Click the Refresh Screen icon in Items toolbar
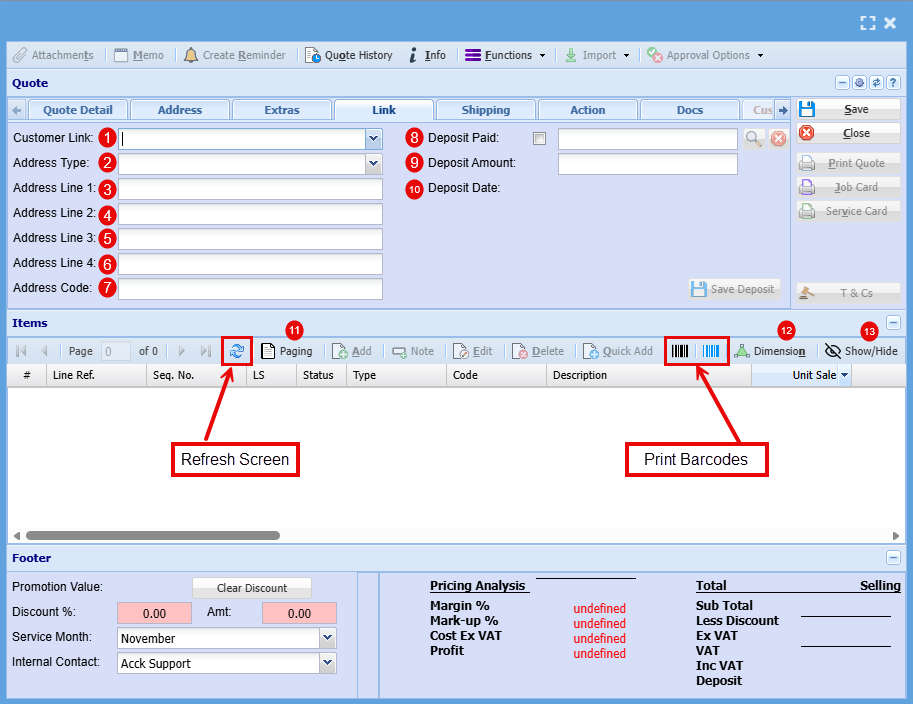This screenshot has width=913, height=704. (x=237, y=351)
